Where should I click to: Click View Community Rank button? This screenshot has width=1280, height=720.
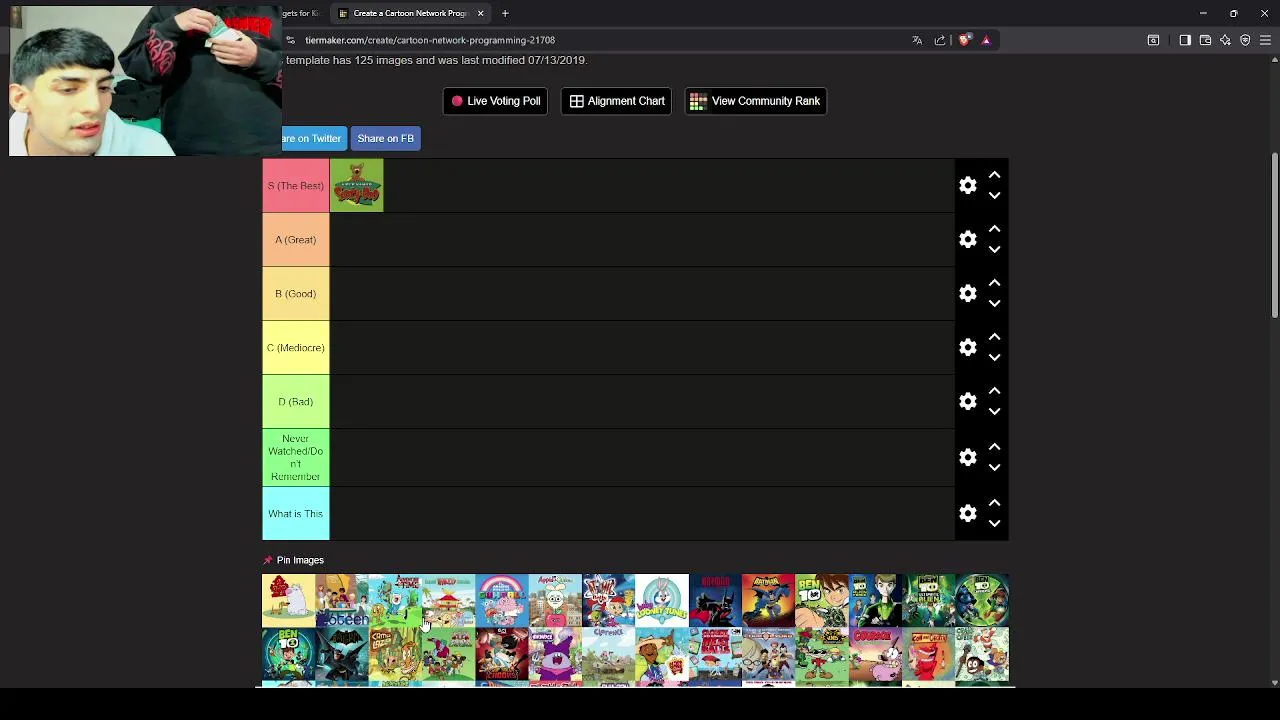point(756,101)
